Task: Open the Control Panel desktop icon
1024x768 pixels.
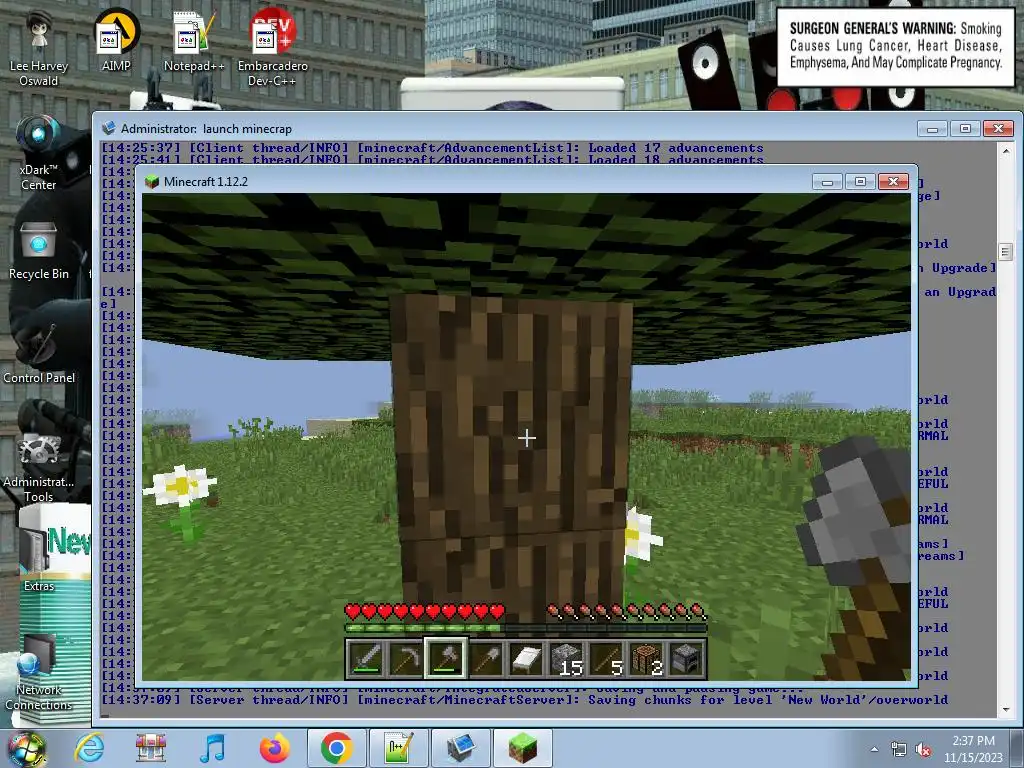Action: point(39,354)
